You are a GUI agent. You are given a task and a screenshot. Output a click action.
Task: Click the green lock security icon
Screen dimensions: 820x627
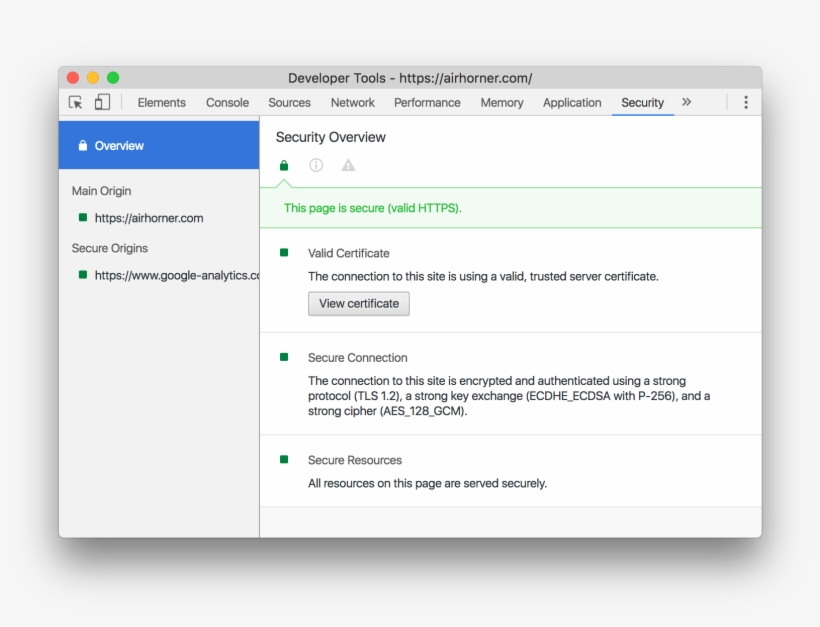click(284, 166)
